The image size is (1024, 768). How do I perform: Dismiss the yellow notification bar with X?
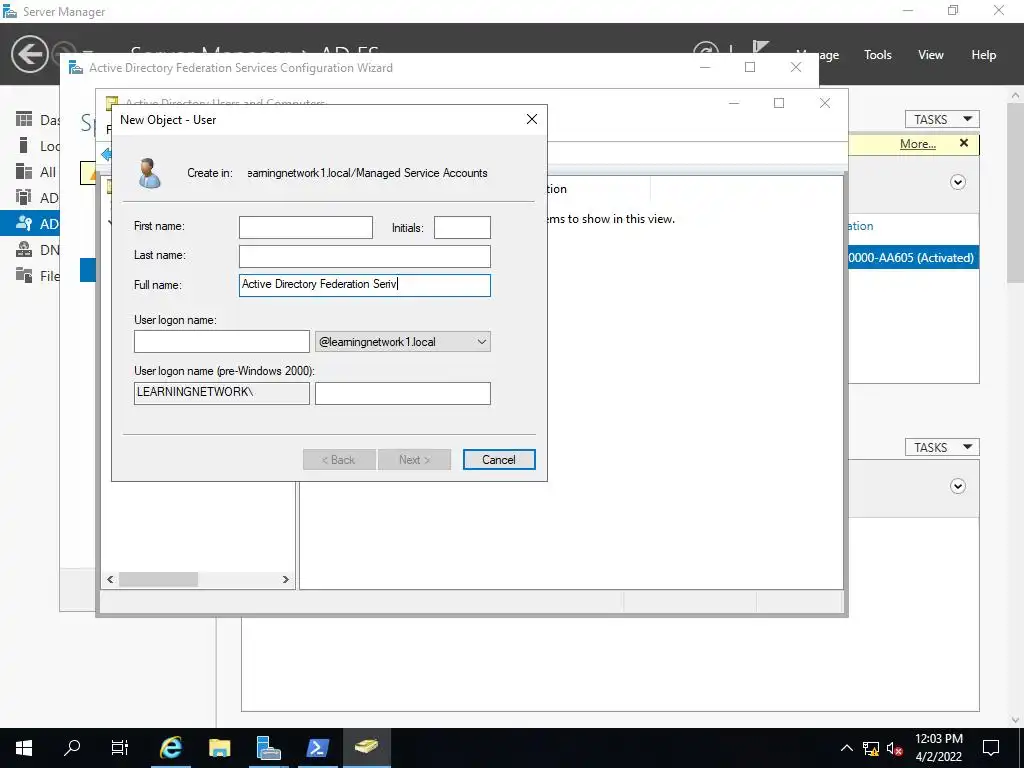tap(963, 143)
